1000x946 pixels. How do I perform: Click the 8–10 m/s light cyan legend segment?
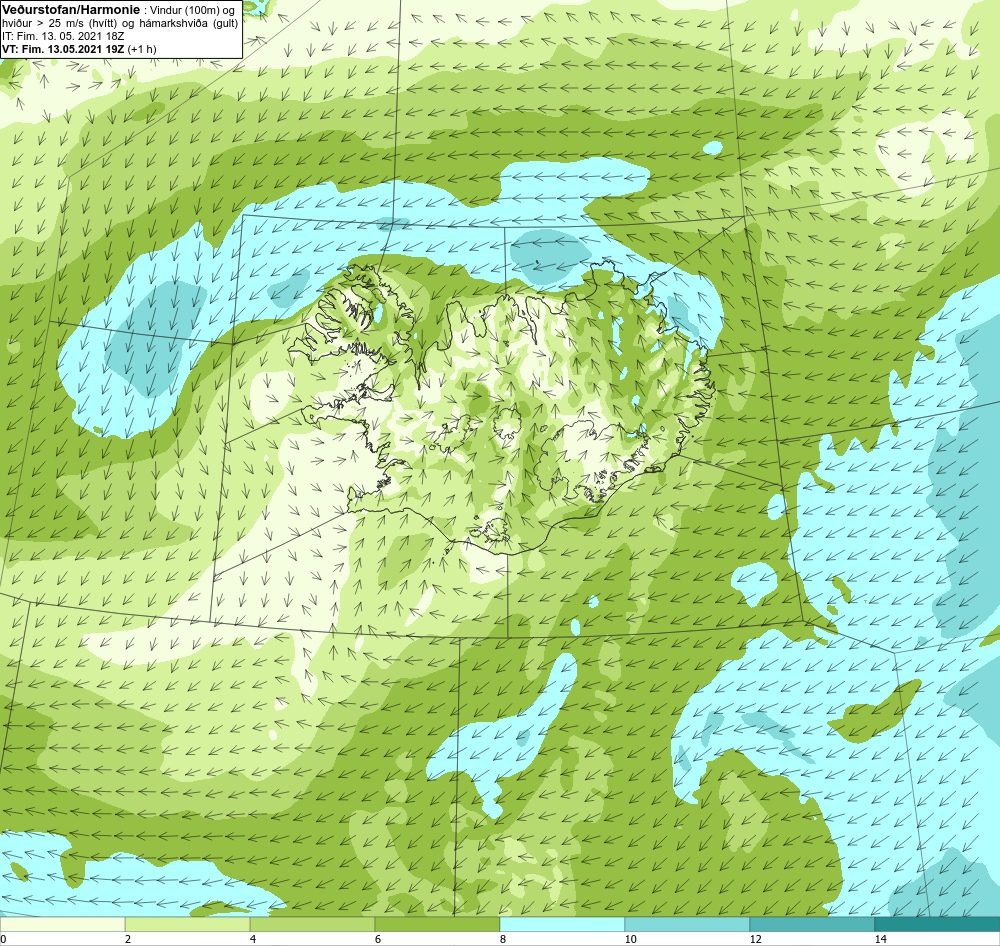click(x=562, y=924)
